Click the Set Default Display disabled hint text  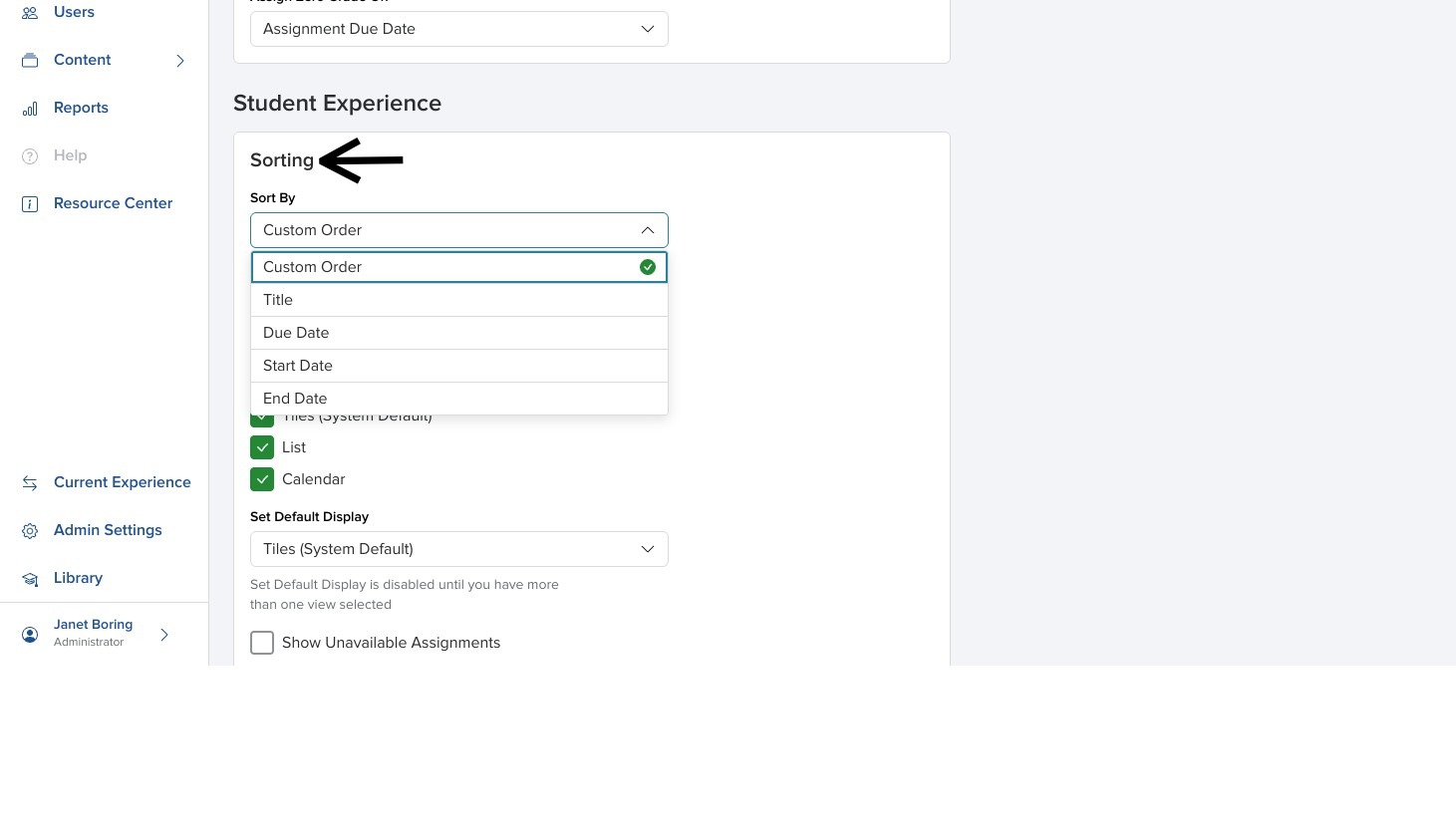pos(404,595)
